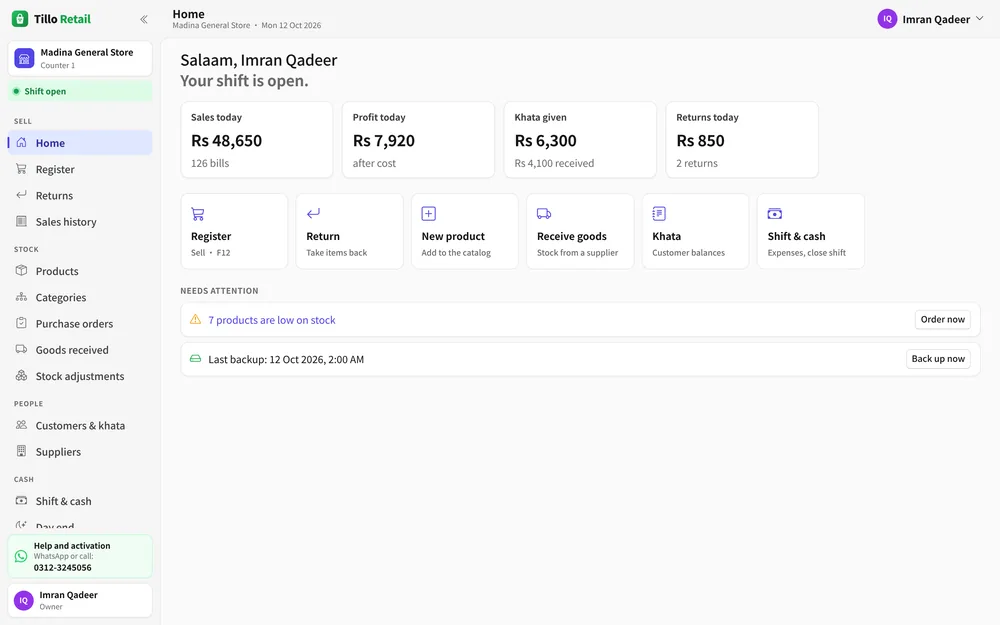1000x625 pixels.
Task: Click the box icon beside Products
Action: pos(22,270)
